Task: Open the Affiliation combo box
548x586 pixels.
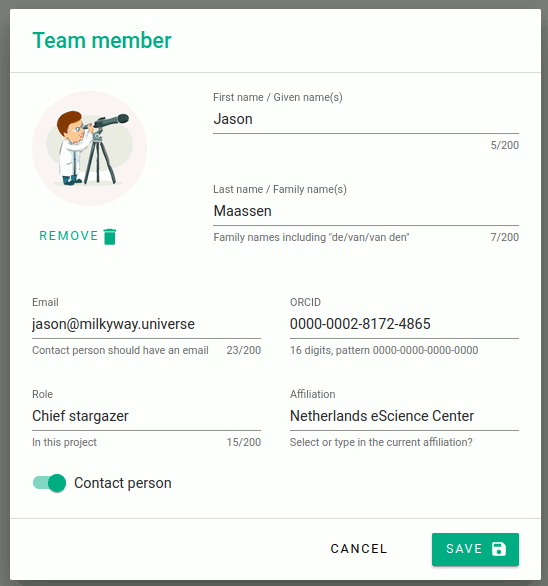Action: pos(404,416)
